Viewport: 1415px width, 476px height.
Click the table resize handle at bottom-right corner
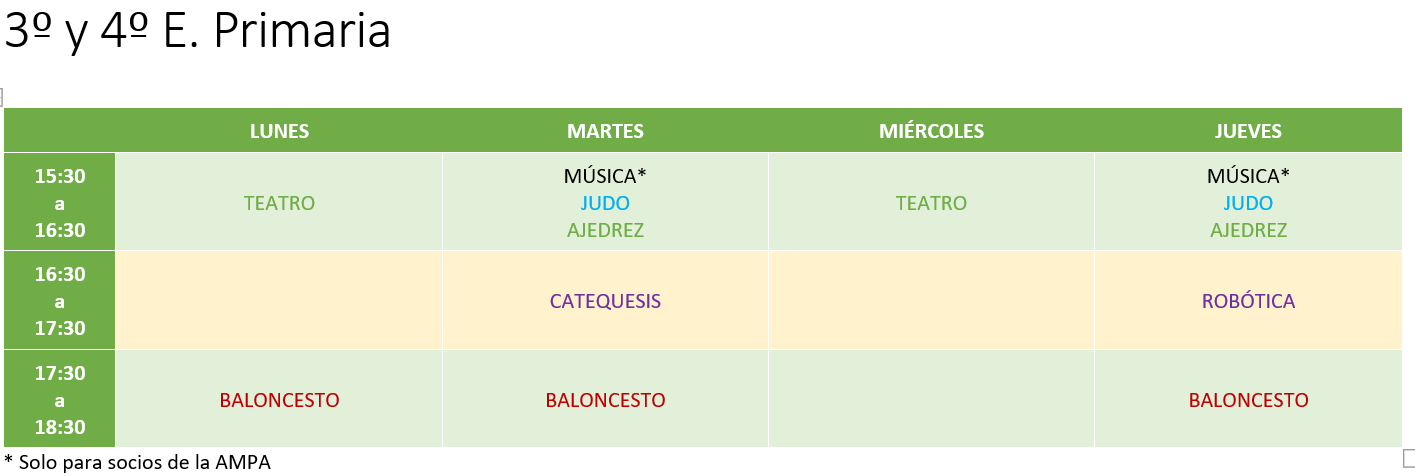(1409, 453)
